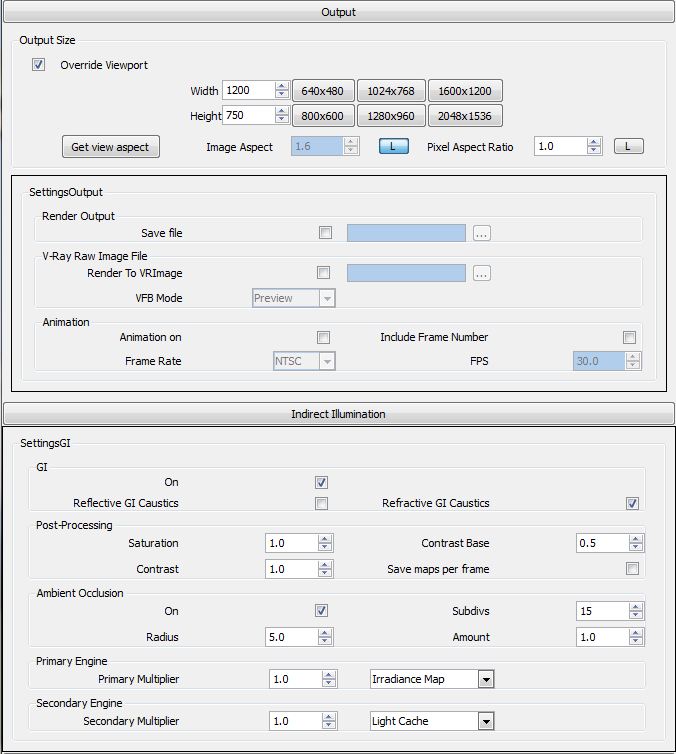Browse for VRImage file path
The width and height of the screenshot is (676, 754).
click(x=482, y=273)
